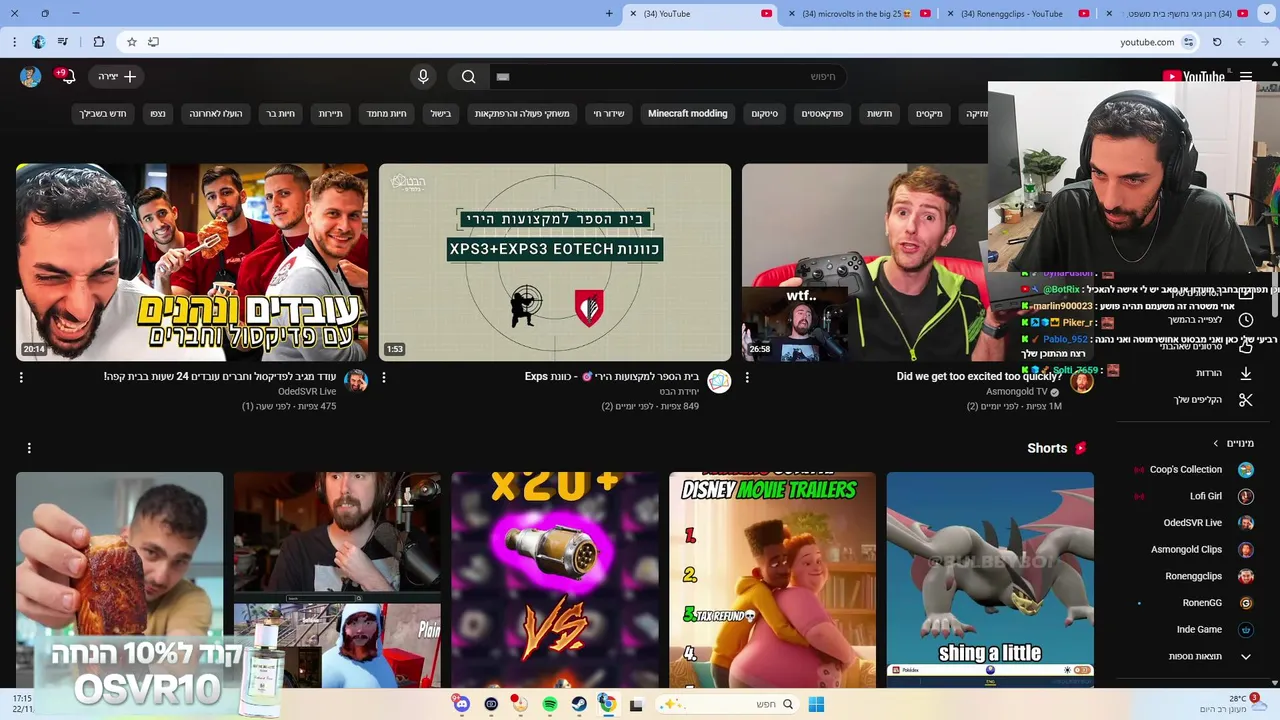This screenshot has width=1280, height=720.
Task: Open the clock and date in taskbar
Action: pos(23,704)
